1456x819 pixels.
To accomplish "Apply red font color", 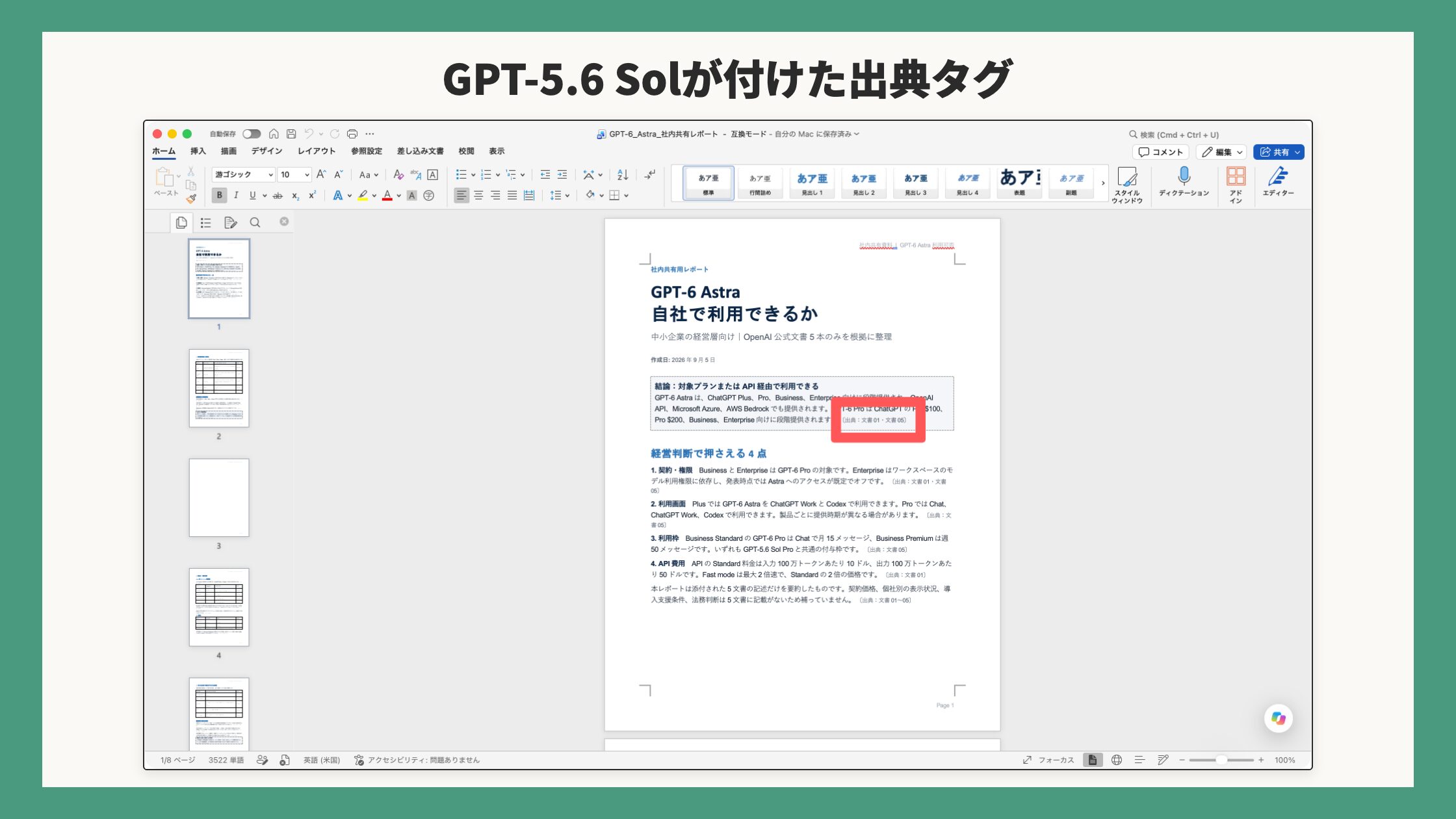I will coord(387,195).
